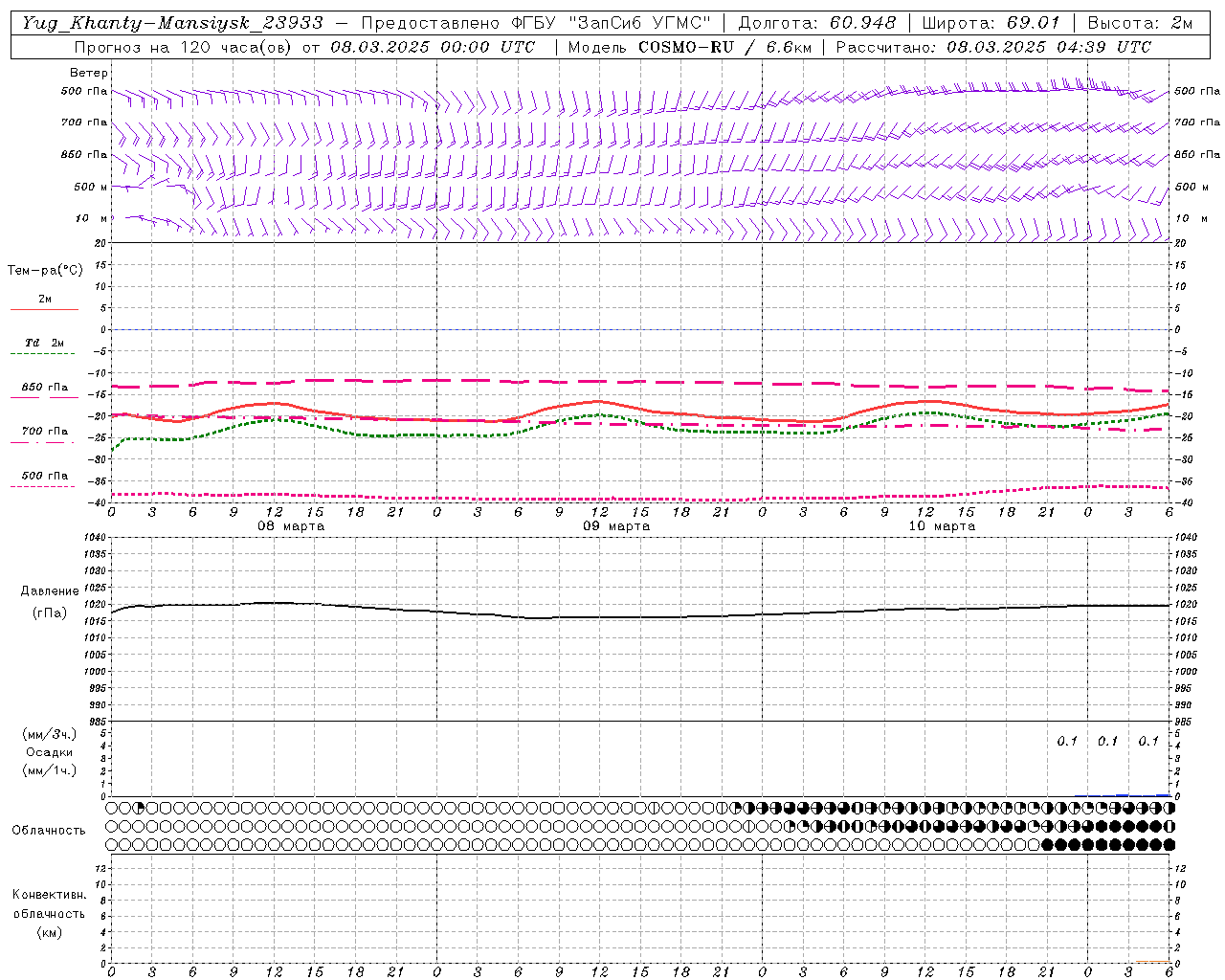Select the Рассчитано: 08.03.2025 04:39 UTC text
Image resolution: width=1225 pixels, height=980 pixels.
tap(993, 47)
